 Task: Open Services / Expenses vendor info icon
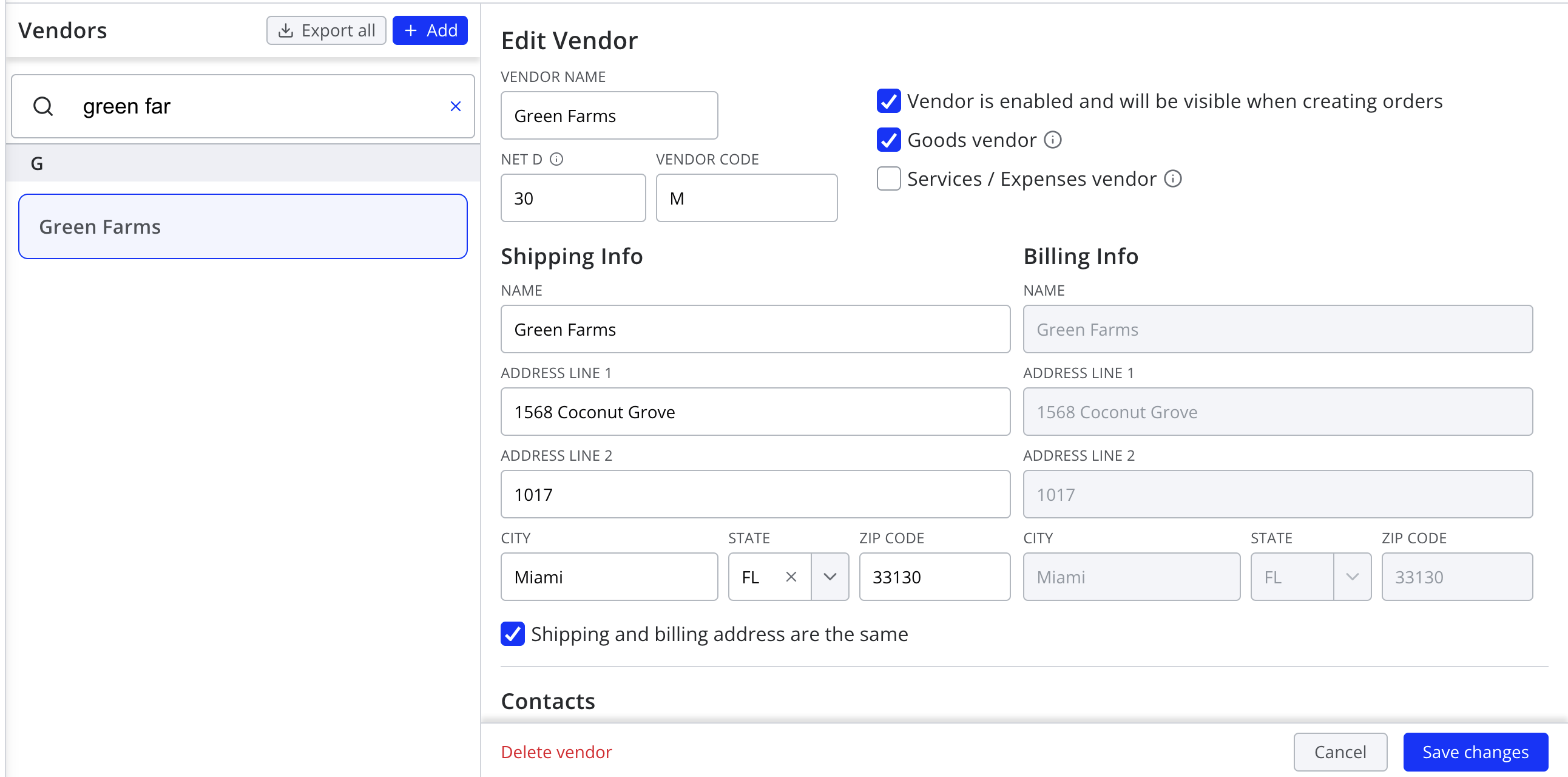(x=1173, y=179)
